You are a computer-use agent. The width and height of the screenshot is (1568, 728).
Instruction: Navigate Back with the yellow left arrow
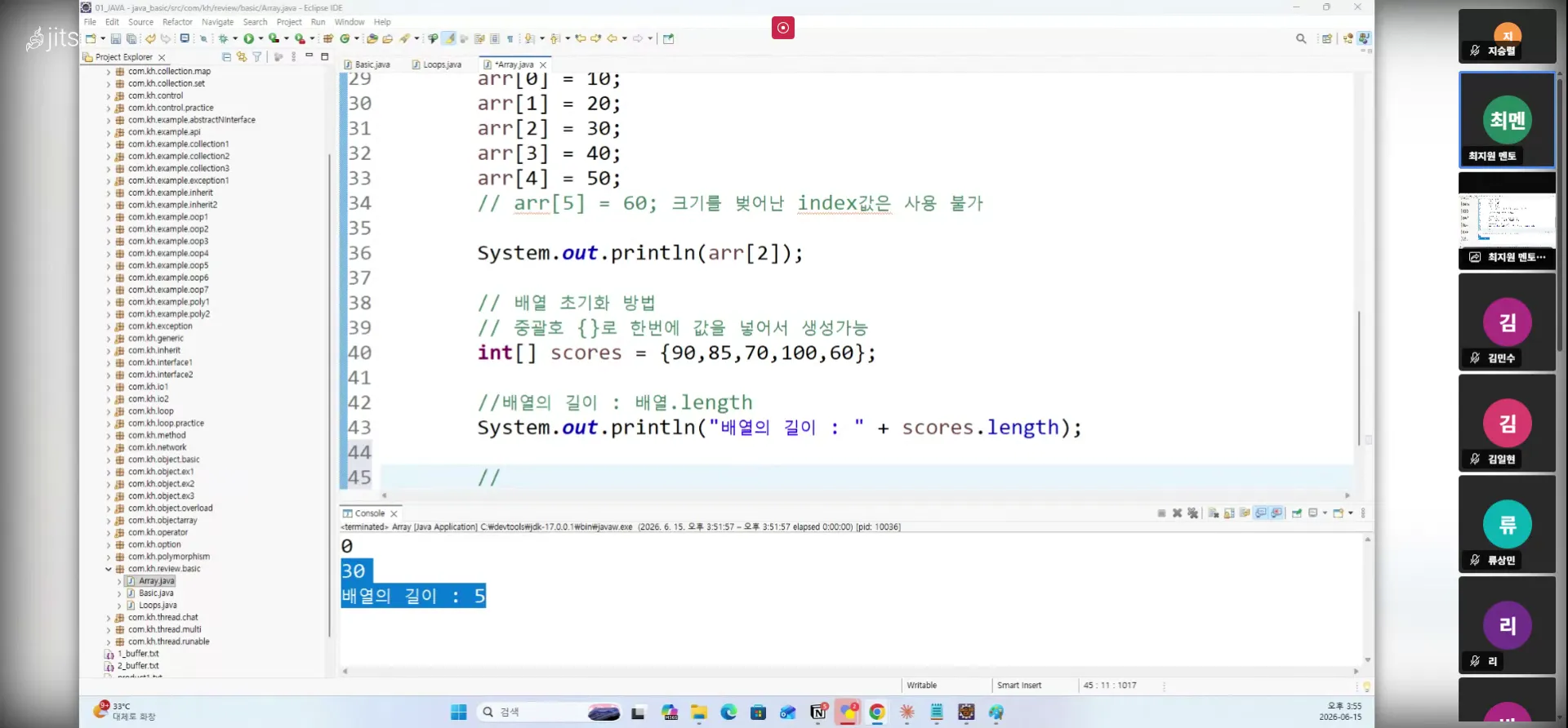612,38
